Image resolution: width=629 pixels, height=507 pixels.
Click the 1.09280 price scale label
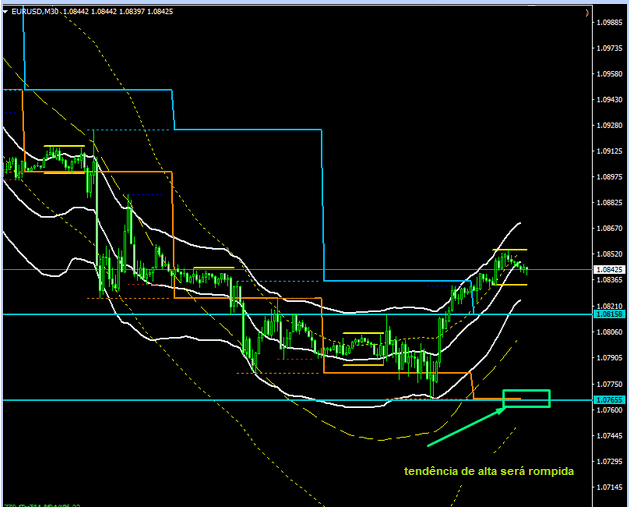[x=608, y=125]
